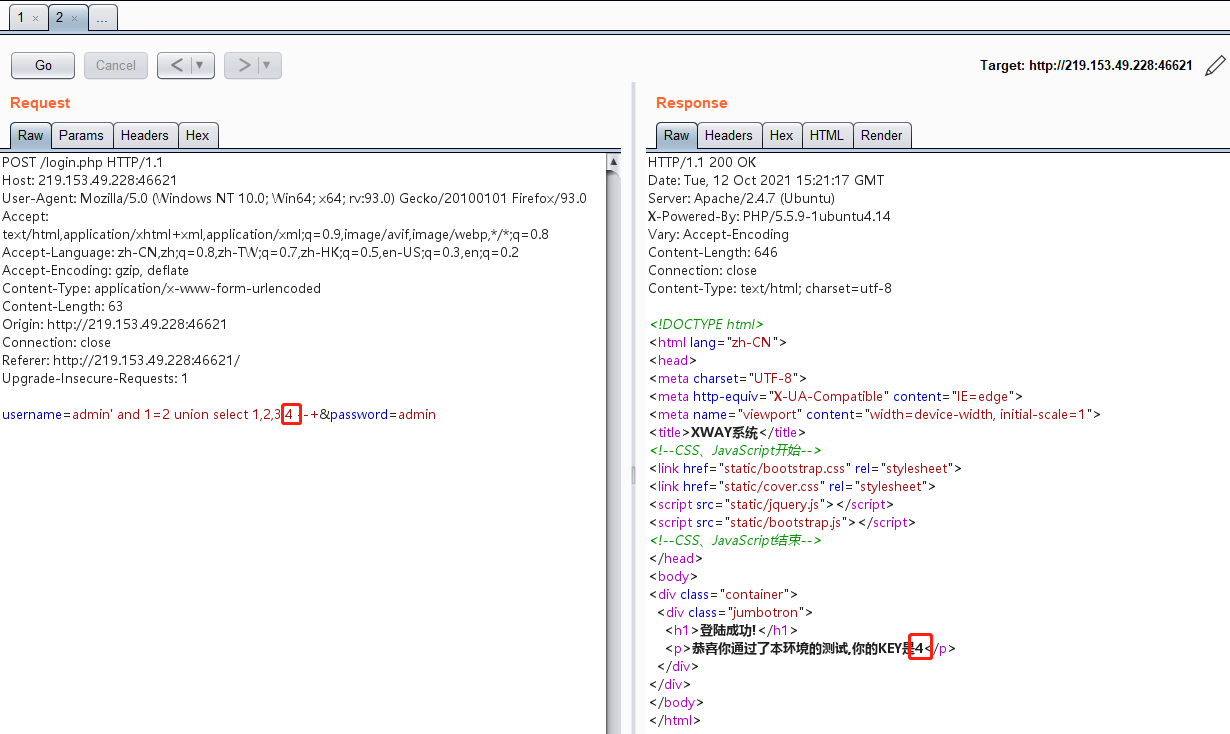Click the username parameter in request body
The height and width of the screenshot is (734, 1230).
coord(160,414)
